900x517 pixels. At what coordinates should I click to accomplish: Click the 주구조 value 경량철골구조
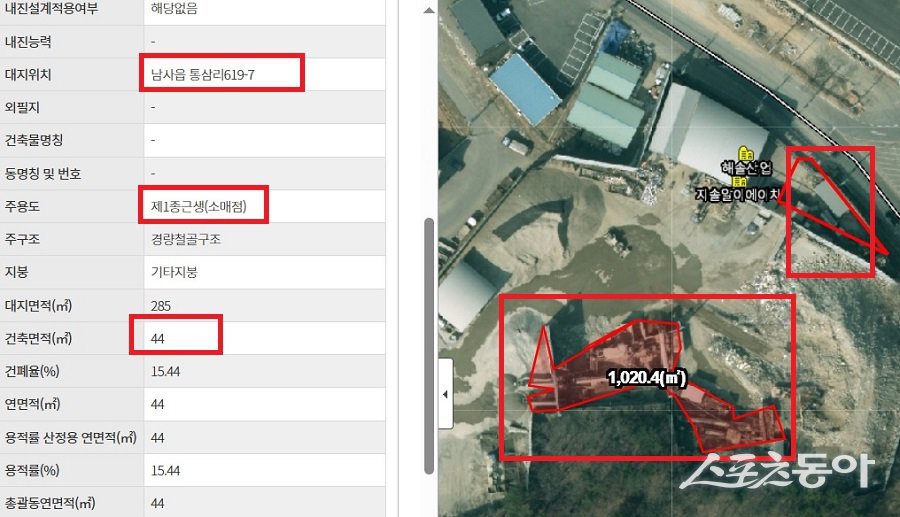tap(186, 239)
